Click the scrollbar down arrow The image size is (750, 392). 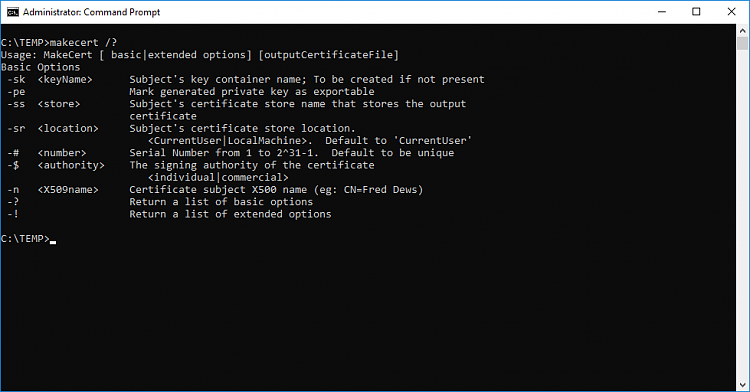[742, 384]
